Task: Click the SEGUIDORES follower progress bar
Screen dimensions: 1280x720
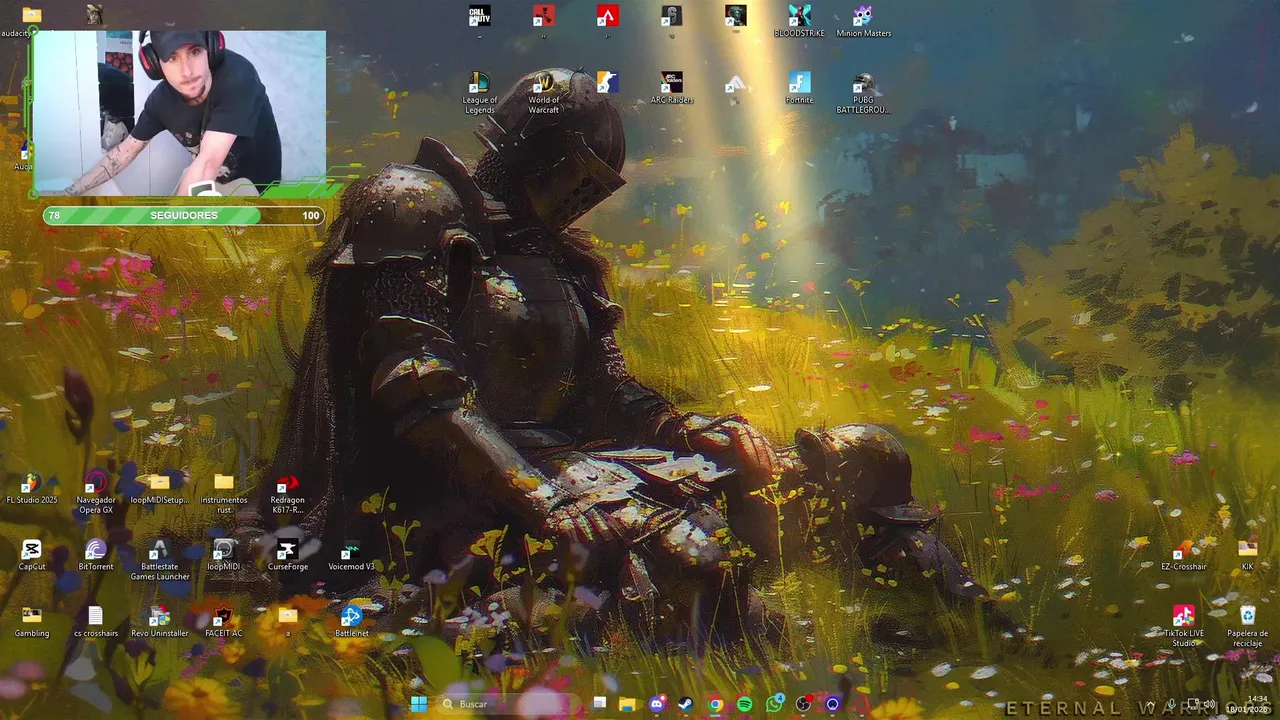Action: point(183,215)
